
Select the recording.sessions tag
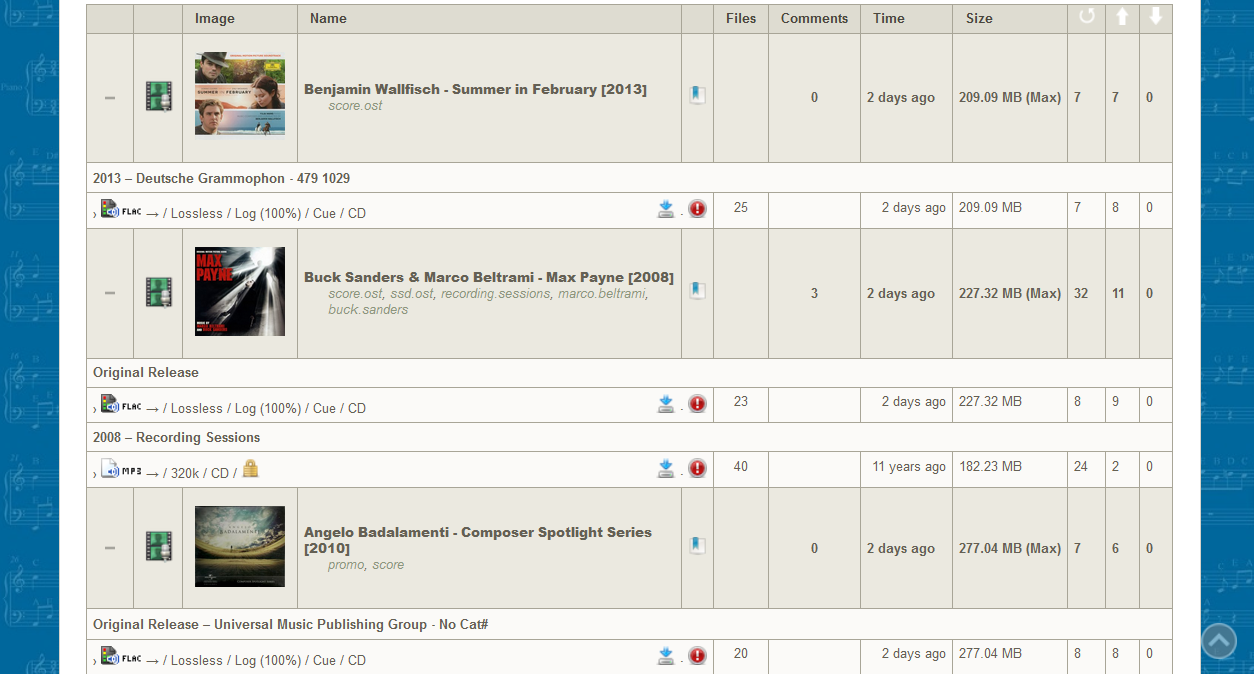tap(495, 294)
